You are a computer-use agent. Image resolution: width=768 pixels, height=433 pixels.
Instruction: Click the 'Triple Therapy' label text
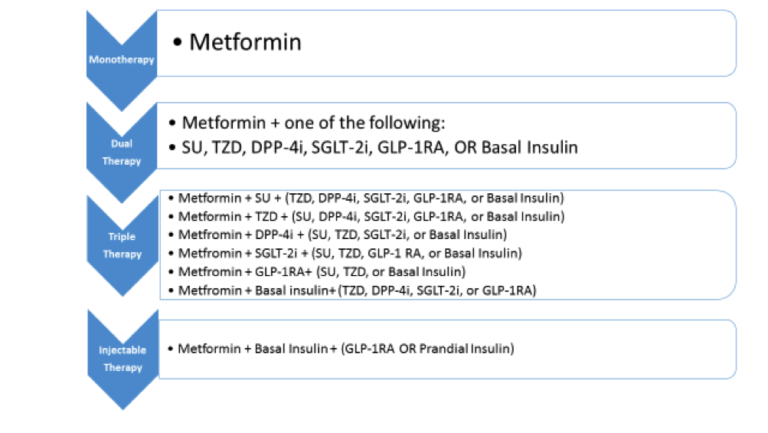122,245
